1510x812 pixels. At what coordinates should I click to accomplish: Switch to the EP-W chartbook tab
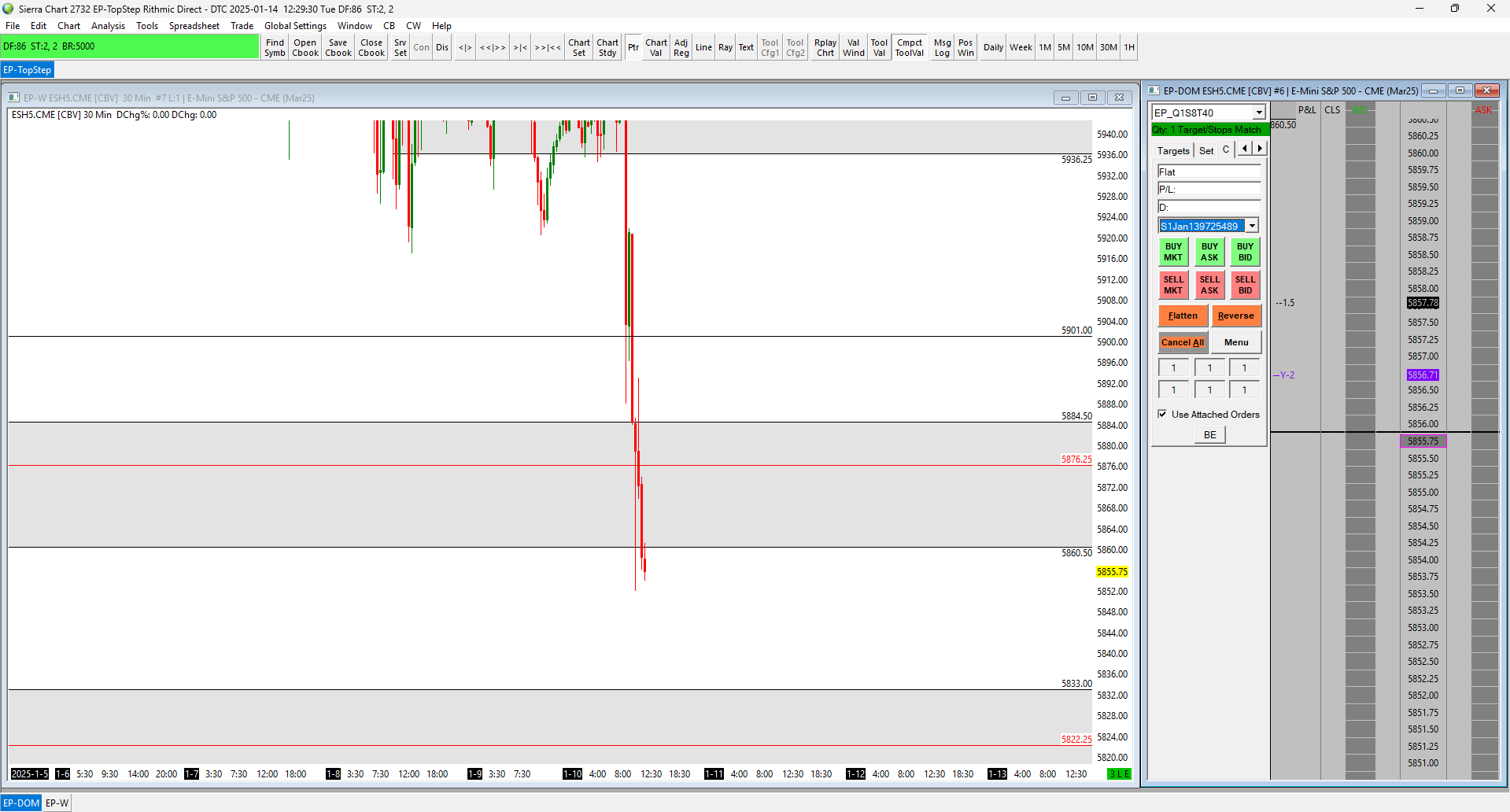pyautogui.click(x=57, y=803)
